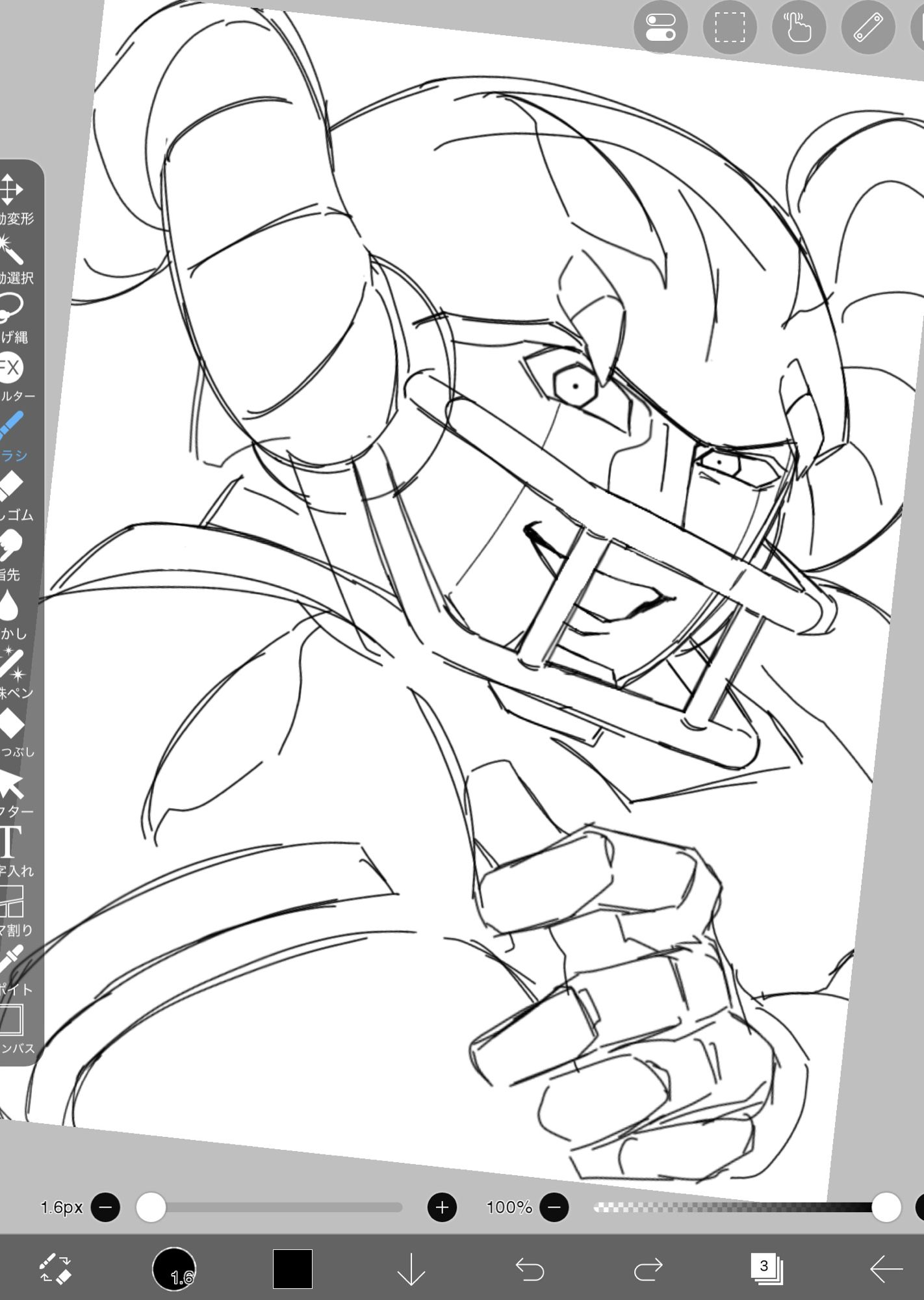Select the Magic Wand auto-select tool
This screenshot has height=1300, width=924.
click(x=12, y=250)
